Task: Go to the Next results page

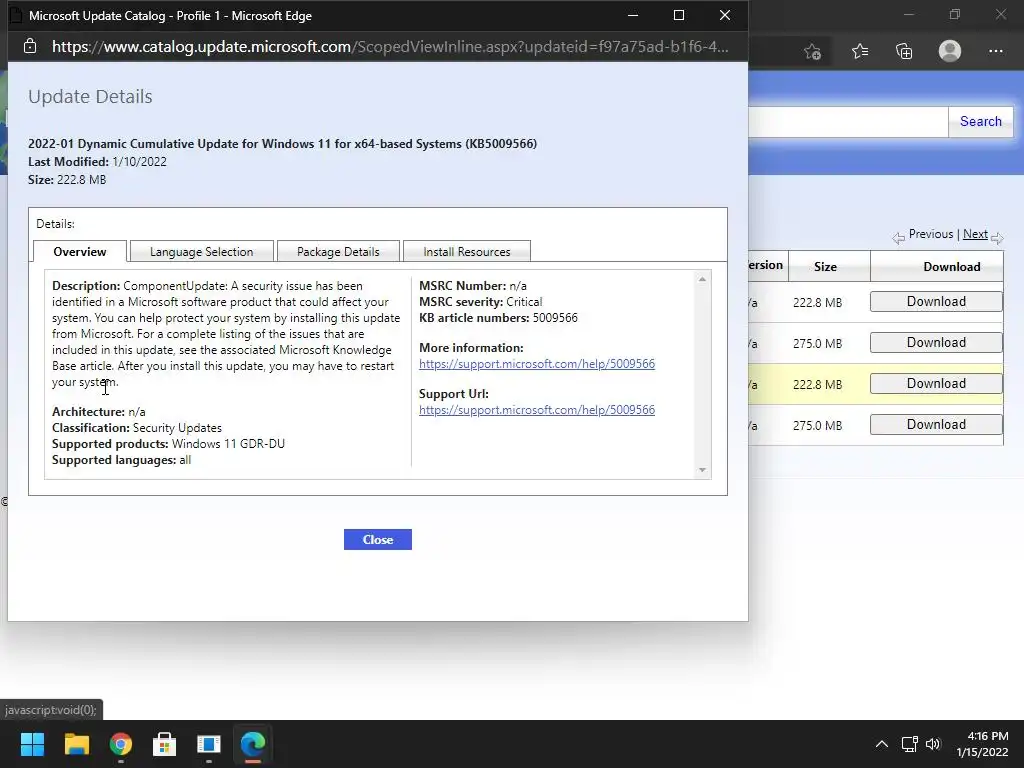Action: coord(975,234)
